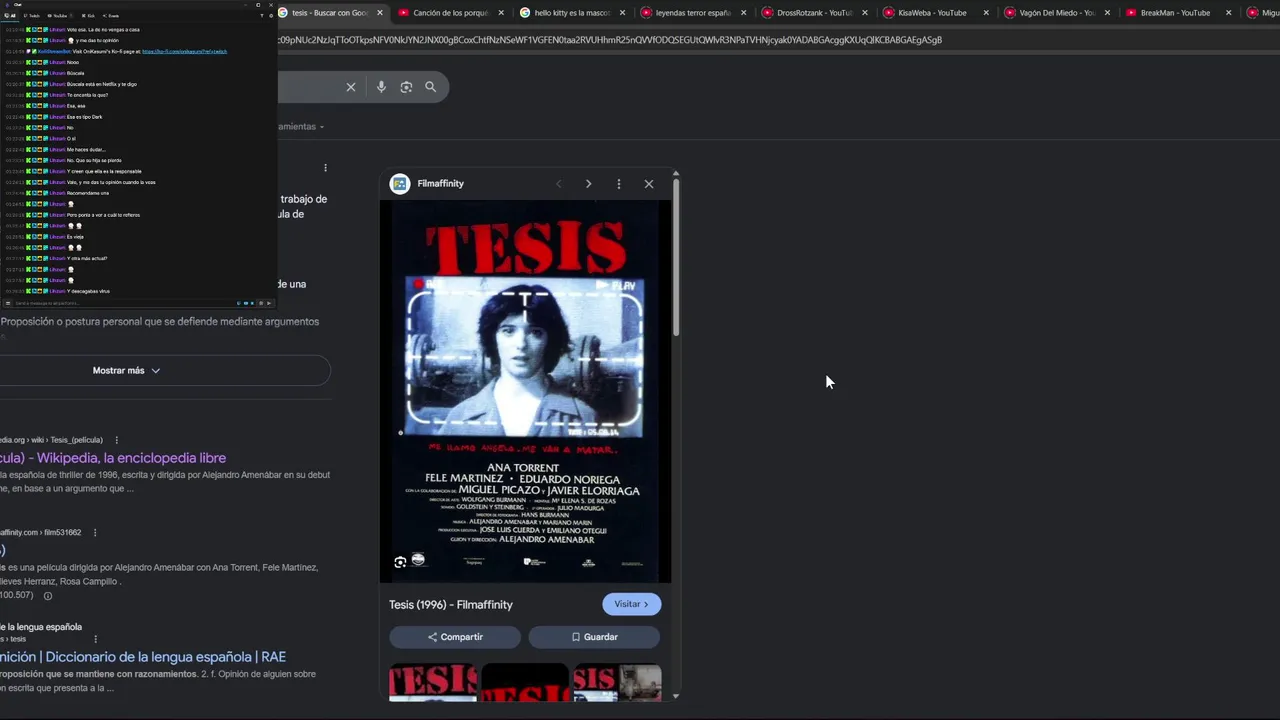
Task: Select the Twitch tab in chat window
Action: click(x=32, y=16)
